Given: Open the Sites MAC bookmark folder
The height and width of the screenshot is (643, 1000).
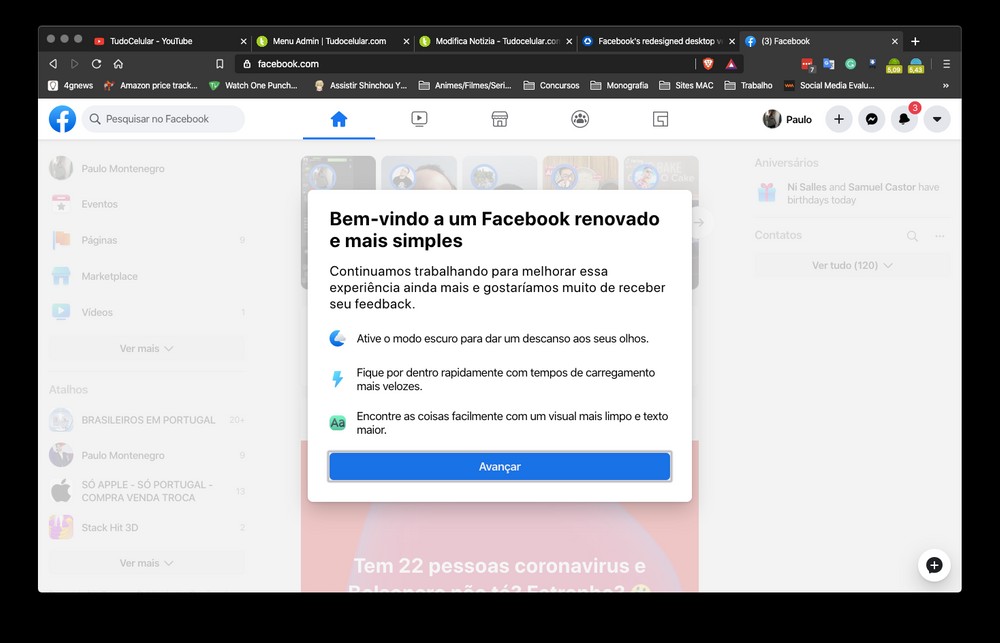Looking at the screenshot, I should coord(686,85).
